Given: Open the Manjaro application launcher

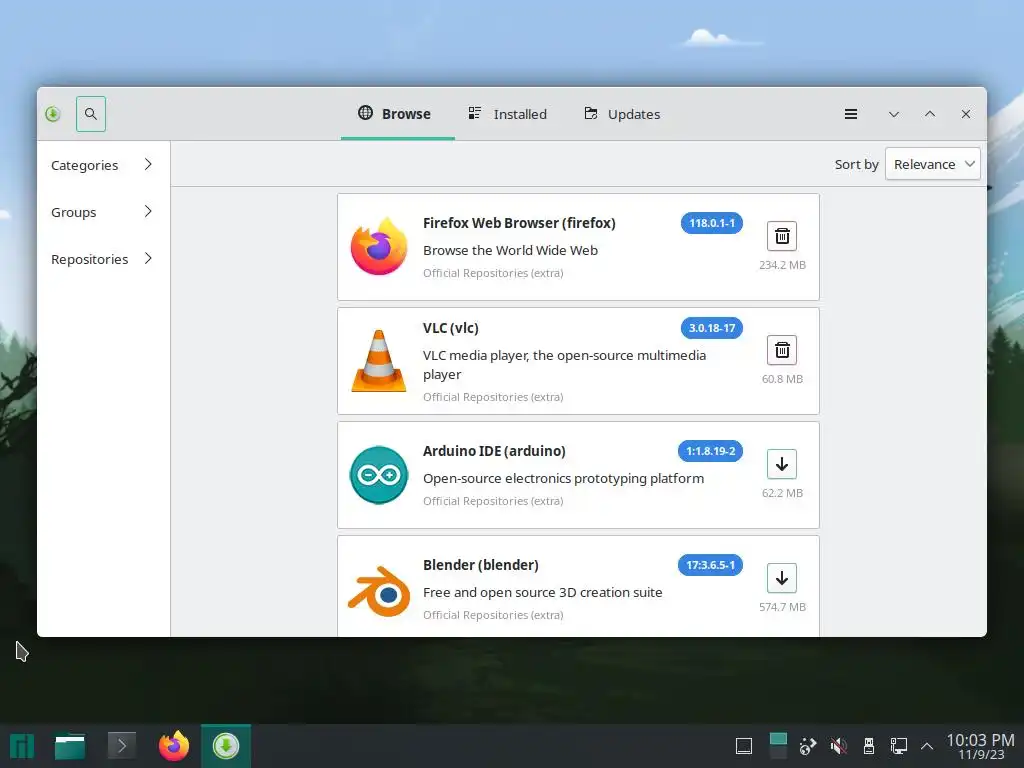Looking at the screenshot, I should pos(22,746).
